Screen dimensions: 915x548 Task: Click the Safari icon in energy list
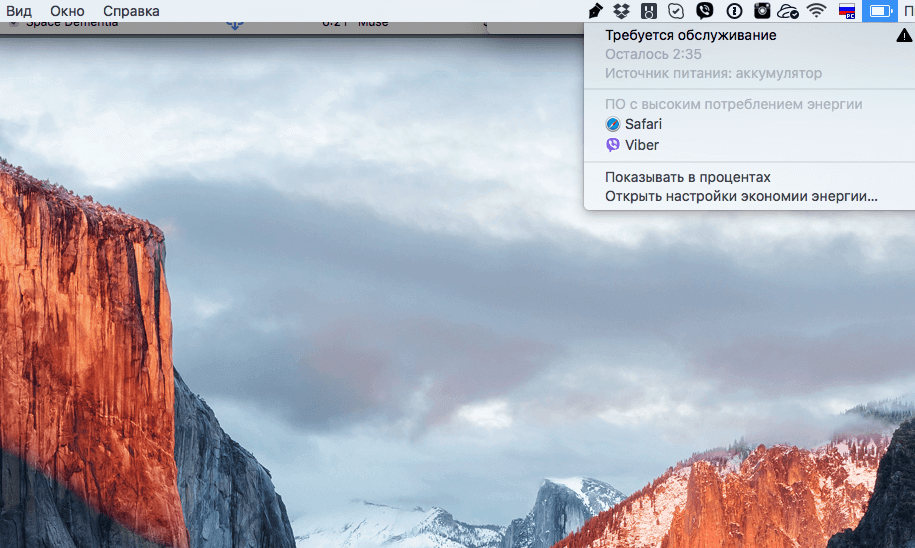click(x=613, y=124)
